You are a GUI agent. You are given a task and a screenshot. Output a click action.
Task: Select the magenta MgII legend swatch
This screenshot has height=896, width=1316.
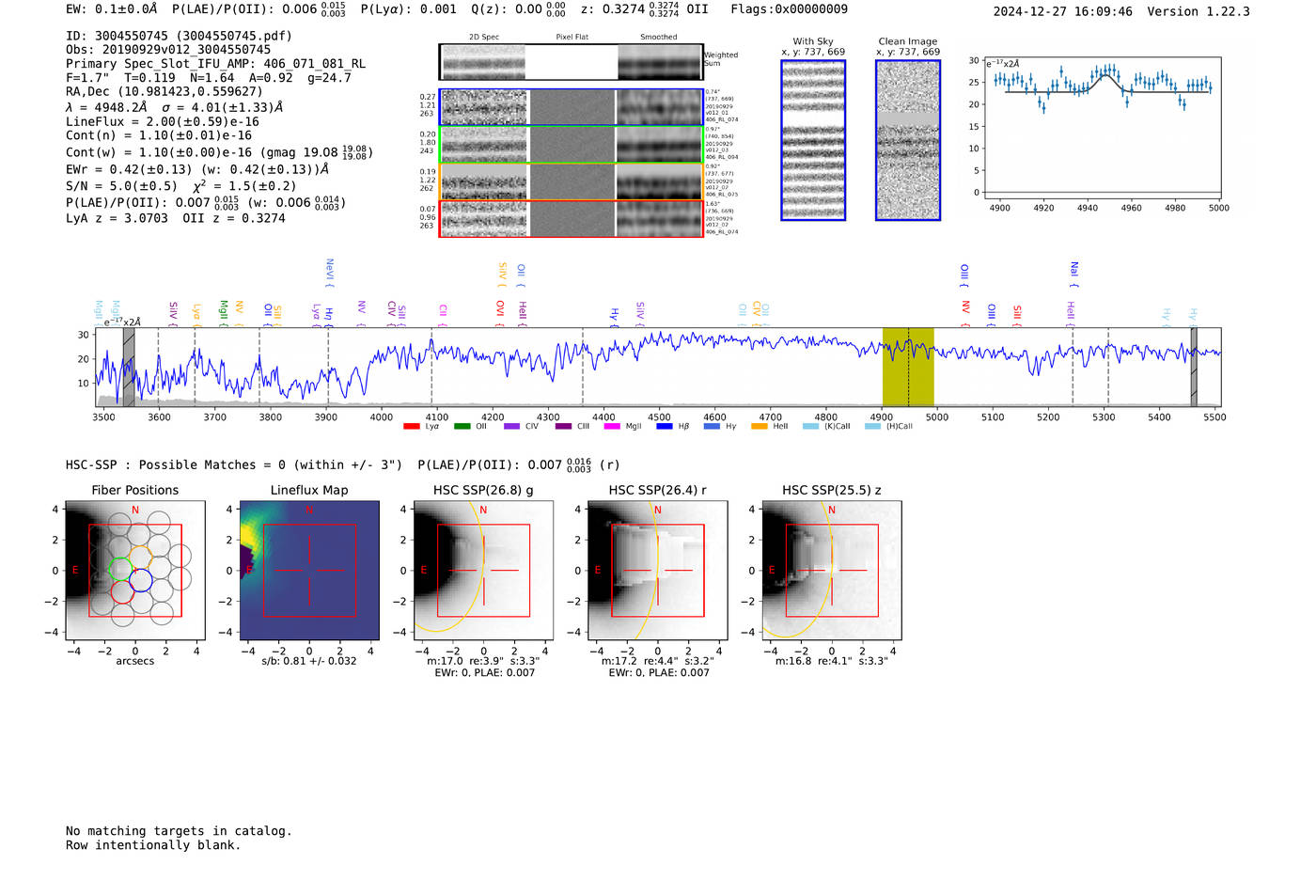click(x=612, y=426)
